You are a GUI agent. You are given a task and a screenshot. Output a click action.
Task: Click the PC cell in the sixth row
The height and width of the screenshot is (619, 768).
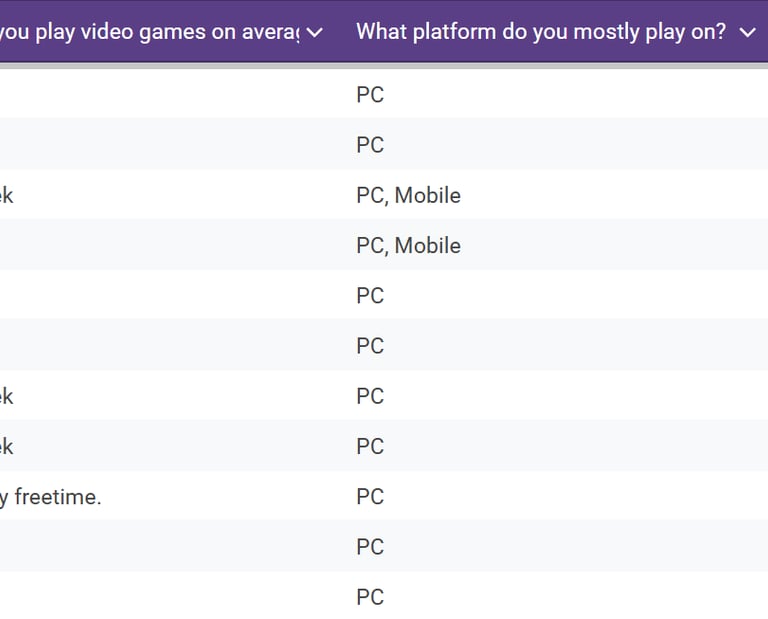[x=370, y=346]
